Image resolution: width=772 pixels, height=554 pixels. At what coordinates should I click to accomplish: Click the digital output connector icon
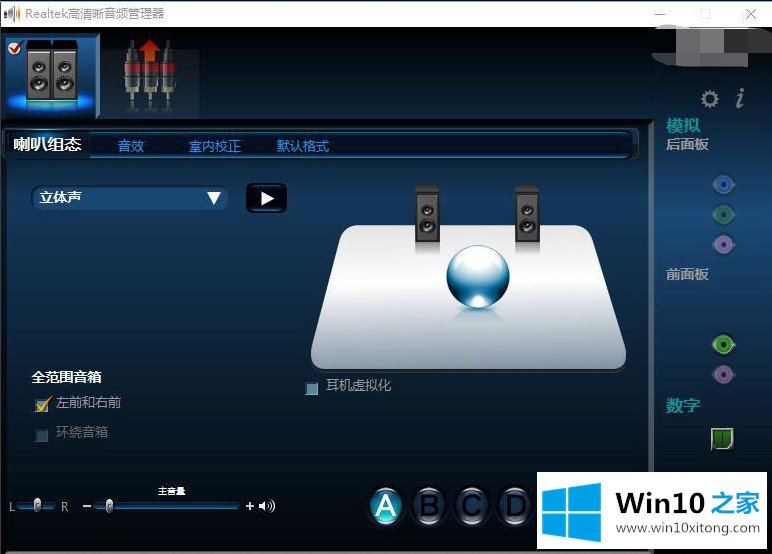pyautogui.click(x=722, y=438)
